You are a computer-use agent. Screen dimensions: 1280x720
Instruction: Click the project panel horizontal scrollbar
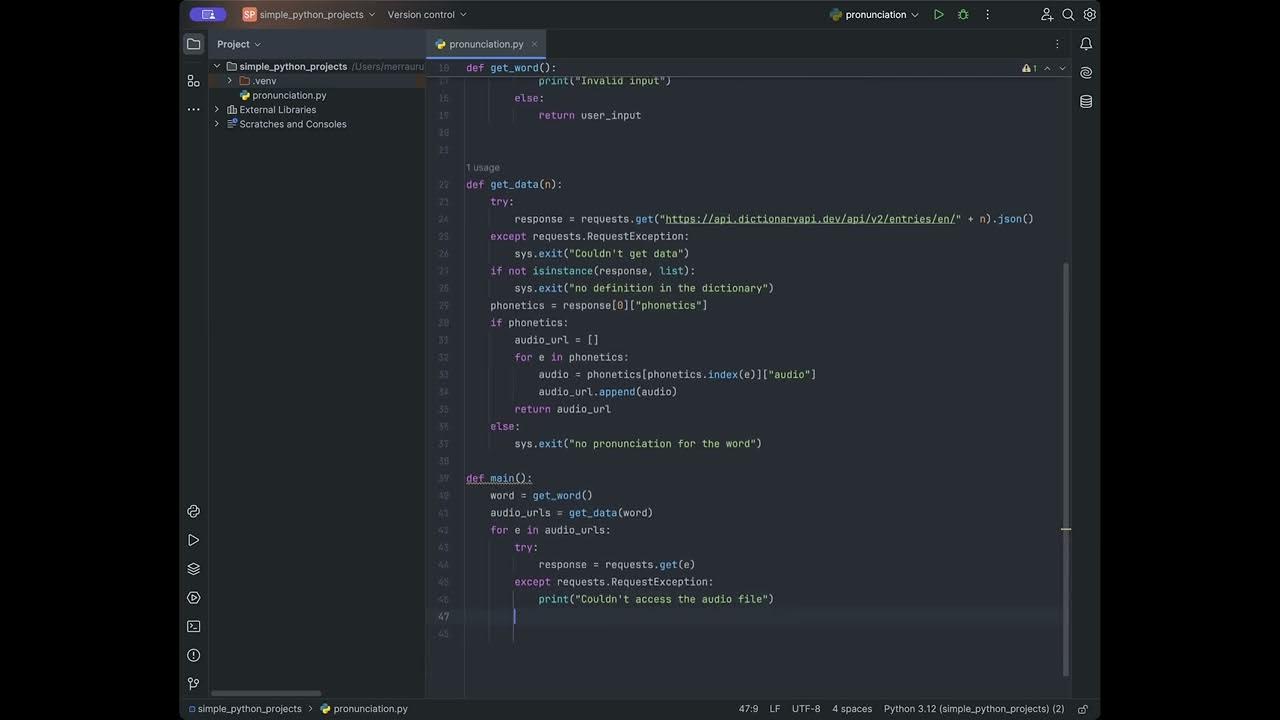(x=265, y=693)
